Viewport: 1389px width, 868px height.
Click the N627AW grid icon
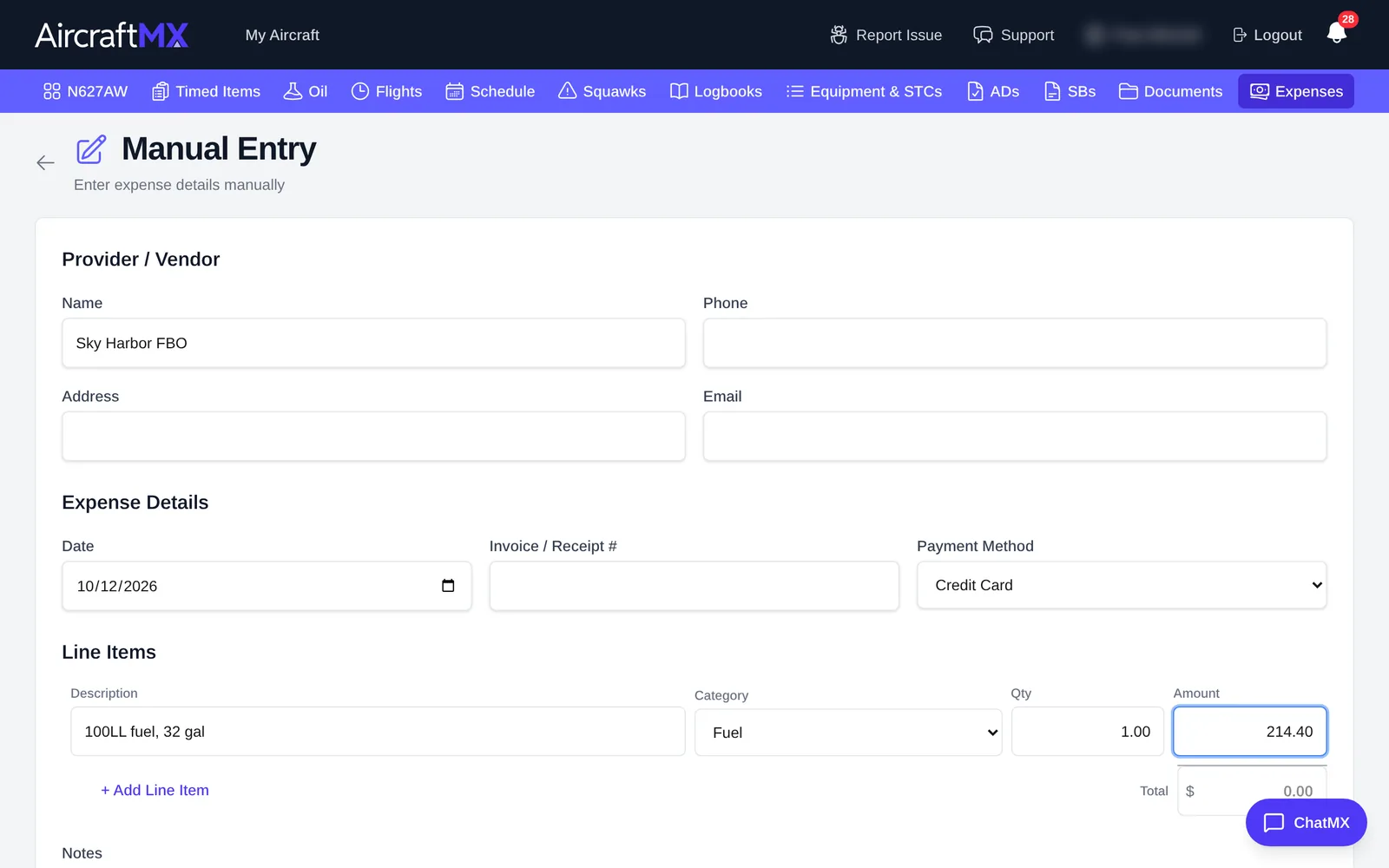[52, 91]
